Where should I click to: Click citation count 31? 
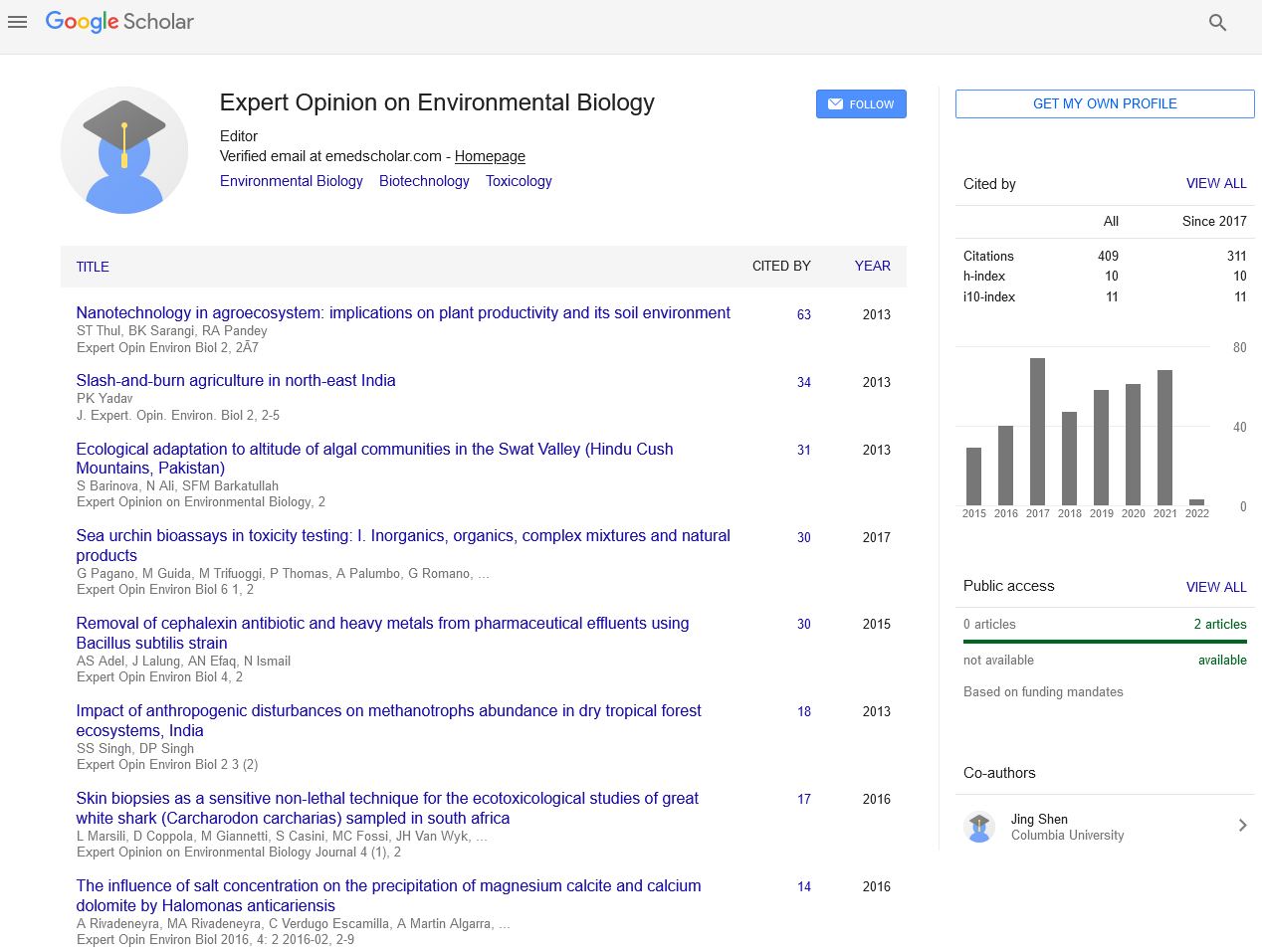coord(804,450)
